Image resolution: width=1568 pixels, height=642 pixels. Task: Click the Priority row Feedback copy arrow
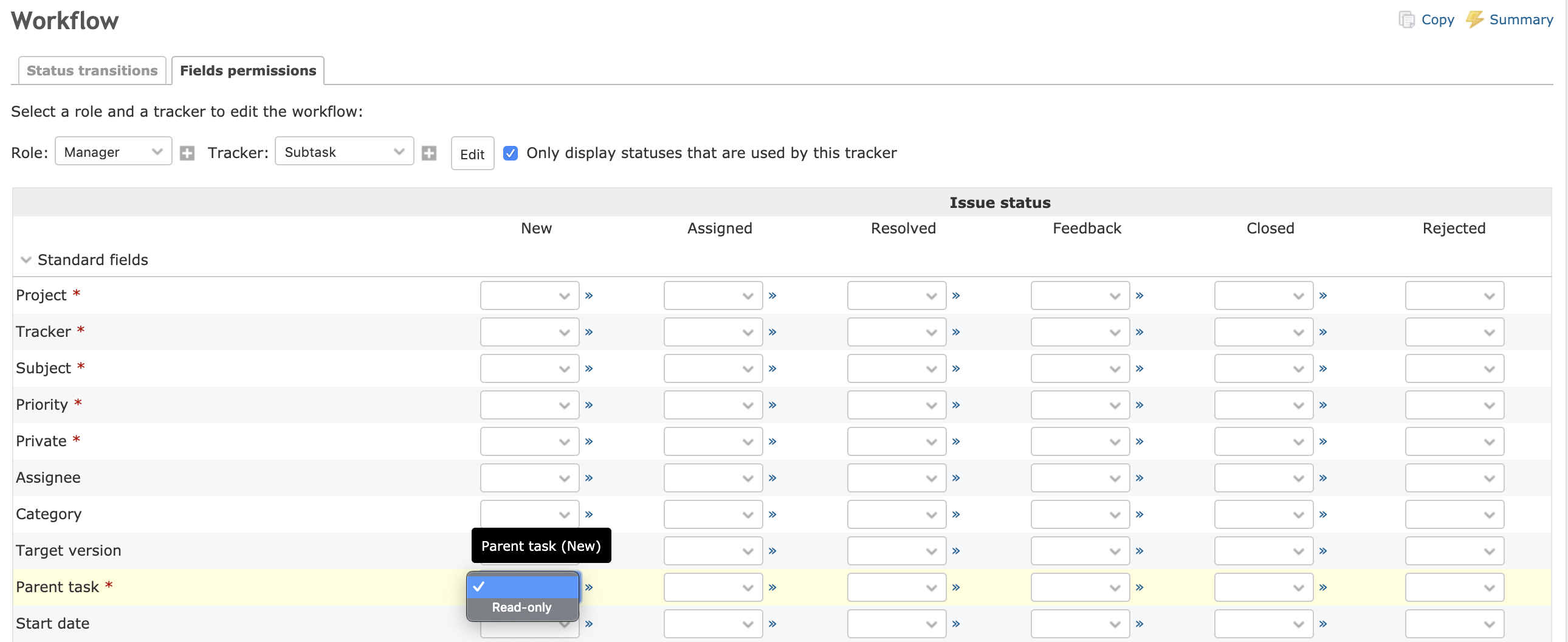(x=1140, y=405)
